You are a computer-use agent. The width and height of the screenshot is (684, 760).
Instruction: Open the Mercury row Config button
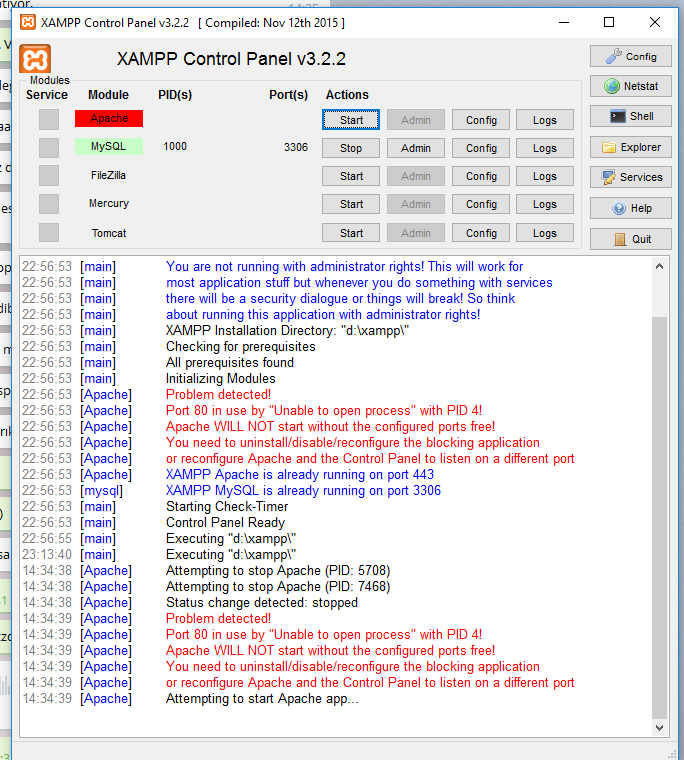coord(481,204)
